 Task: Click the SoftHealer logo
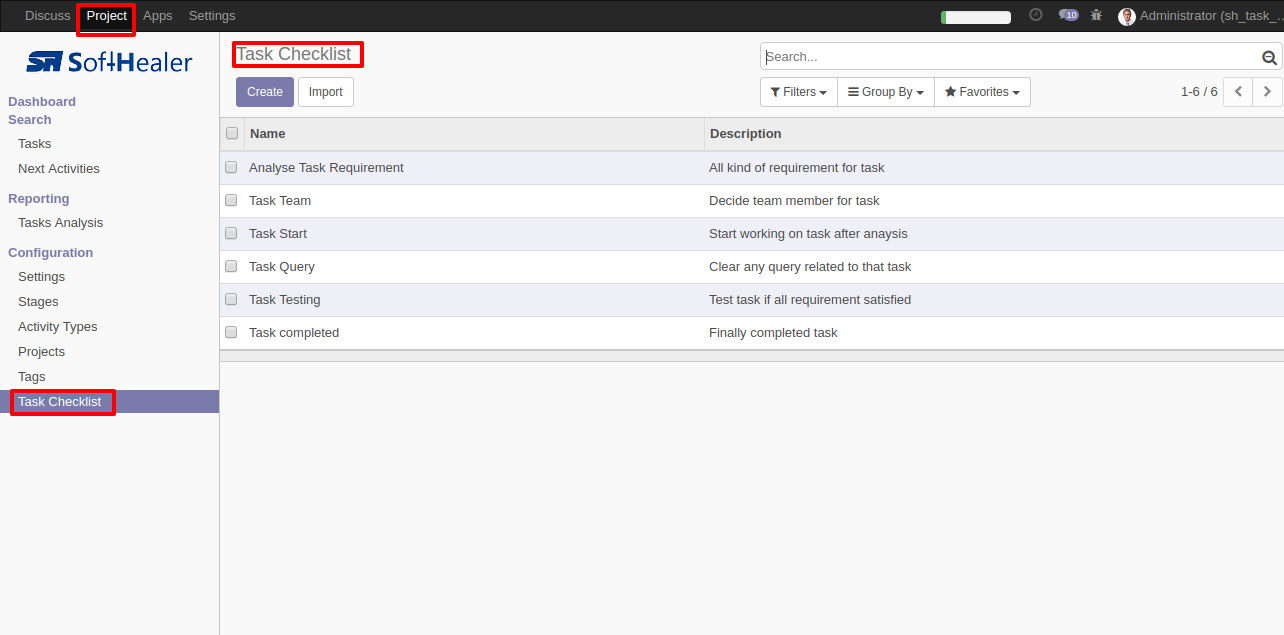tap(109, 62)
